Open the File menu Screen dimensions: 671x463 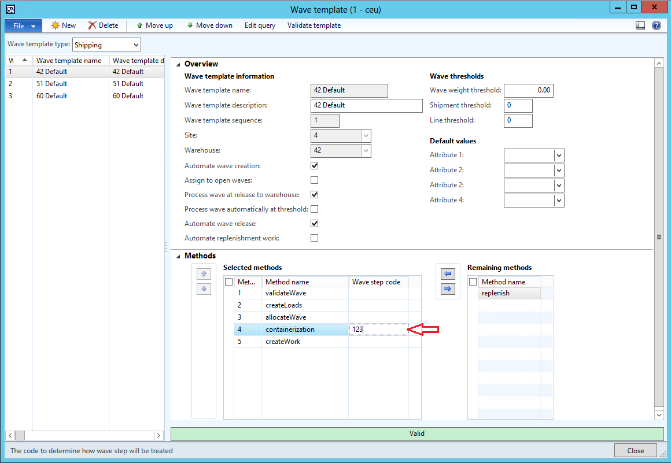click(25, 25)
